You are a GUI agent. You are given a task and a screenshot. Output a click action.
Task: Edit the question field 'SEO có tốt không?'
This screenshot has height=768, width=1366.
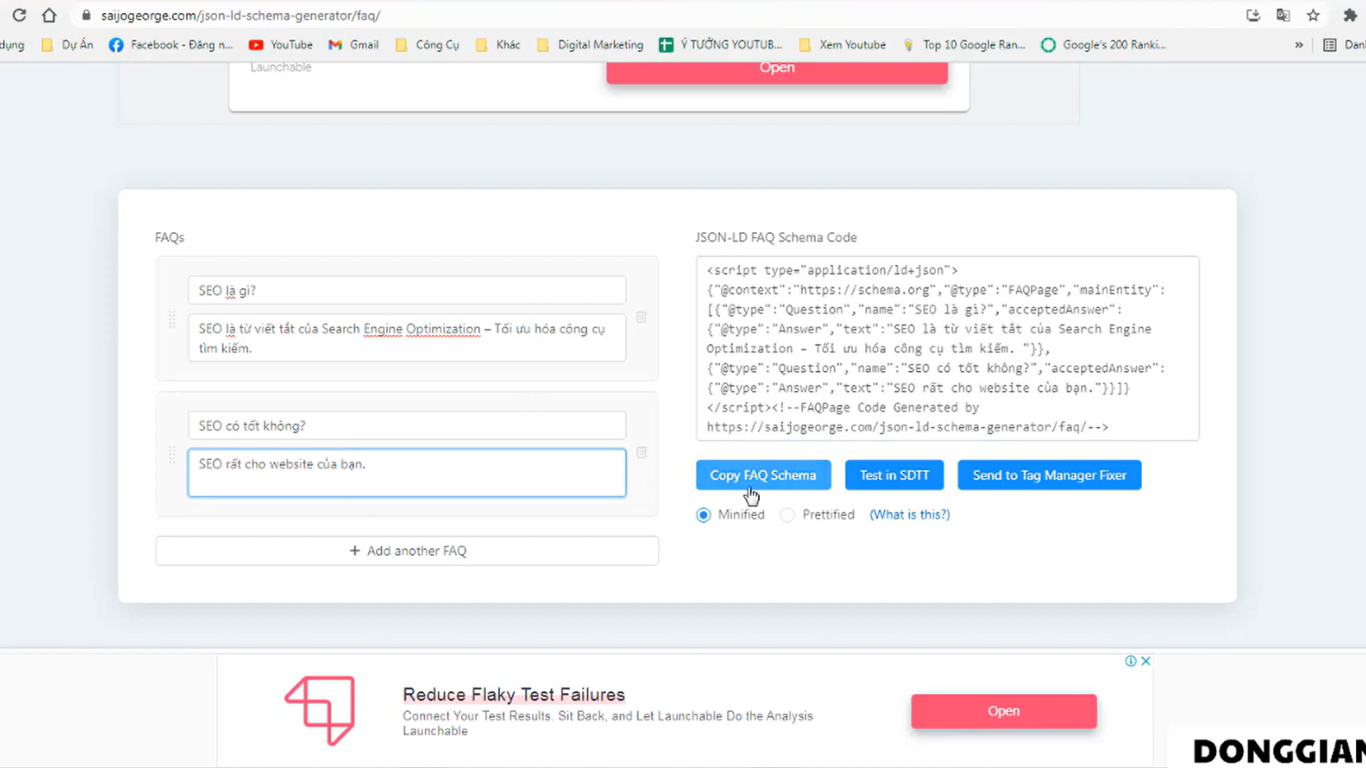click(x=407, y=425)
